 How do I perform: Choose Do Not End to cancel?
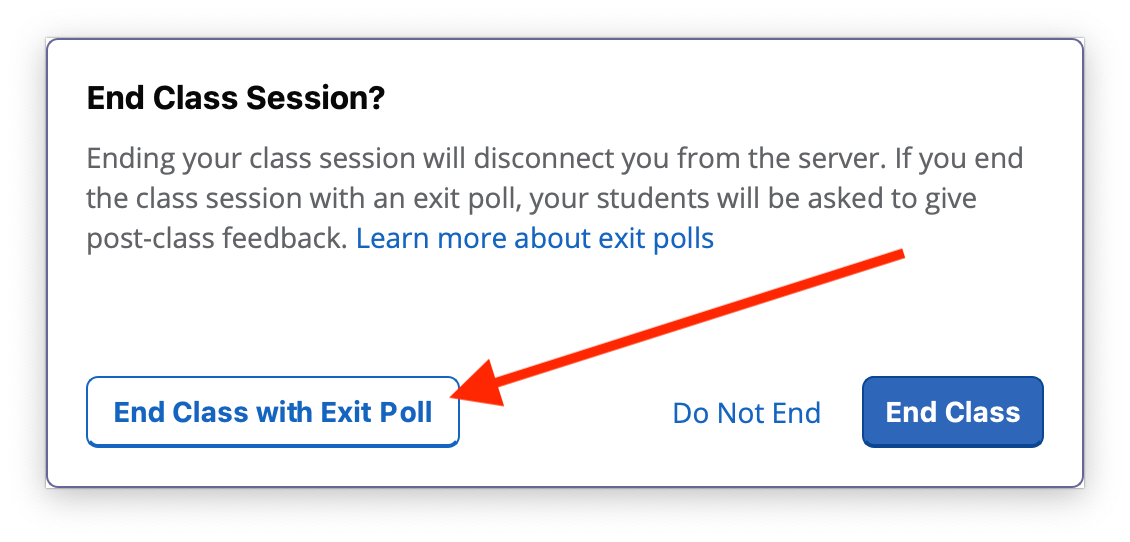point(746,413)
